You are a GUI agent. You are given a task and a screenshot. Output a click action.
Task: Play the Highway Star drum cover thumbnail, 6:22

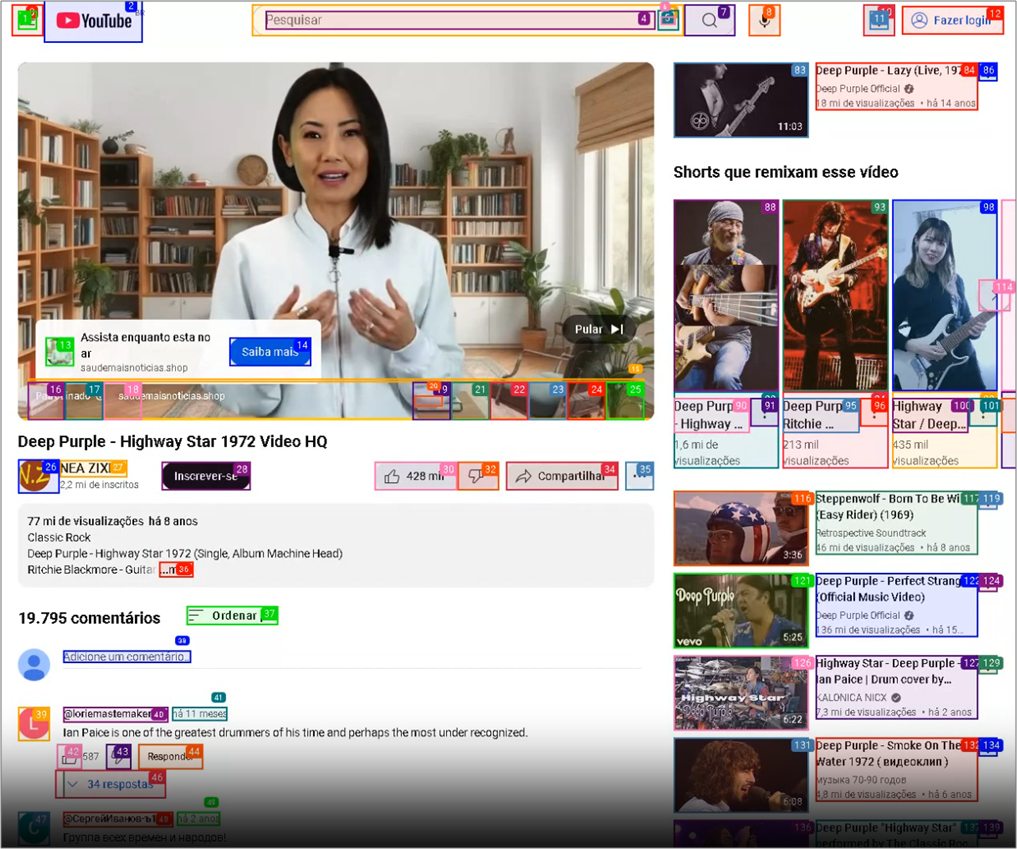click(x=741, y=693)
